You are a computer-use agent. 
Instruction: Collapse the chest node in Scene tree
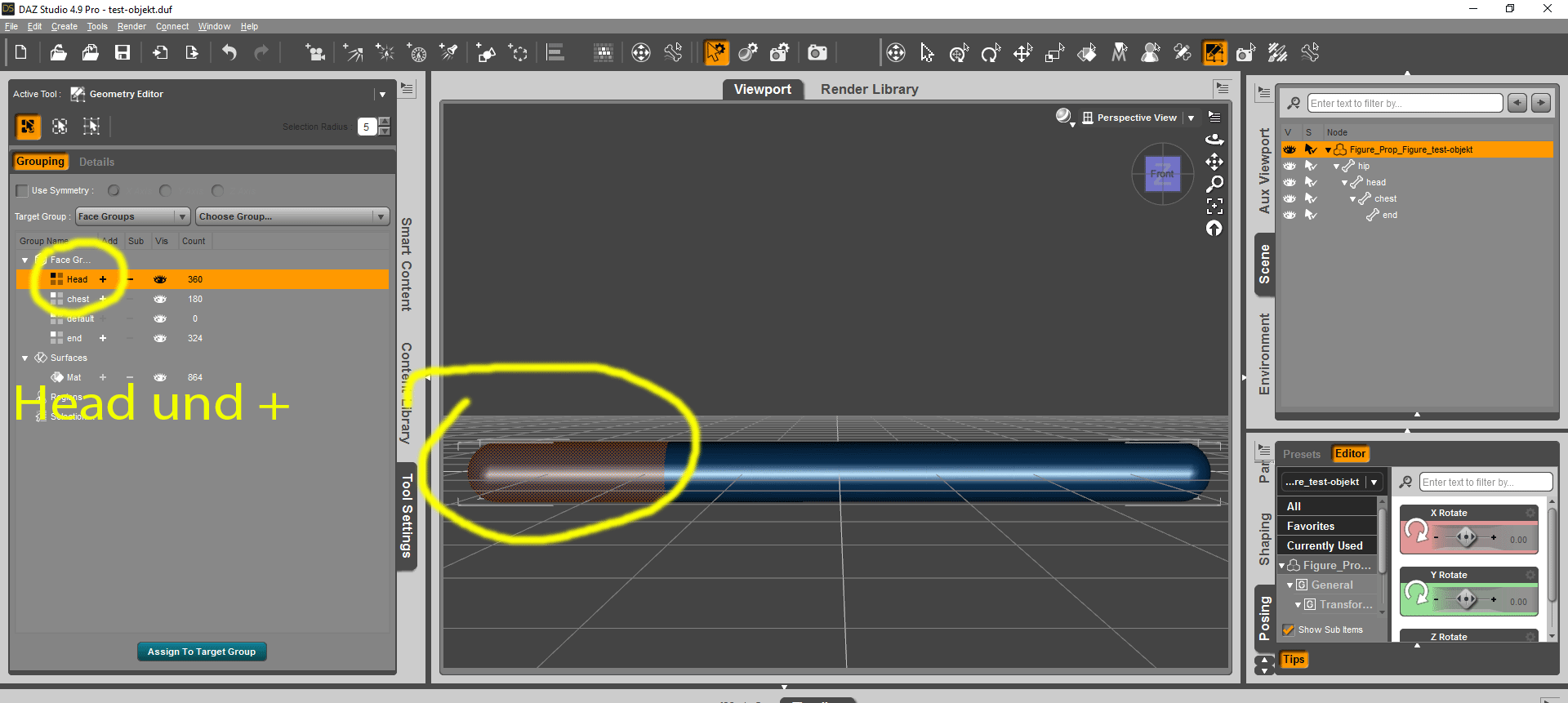point(1352,199)
